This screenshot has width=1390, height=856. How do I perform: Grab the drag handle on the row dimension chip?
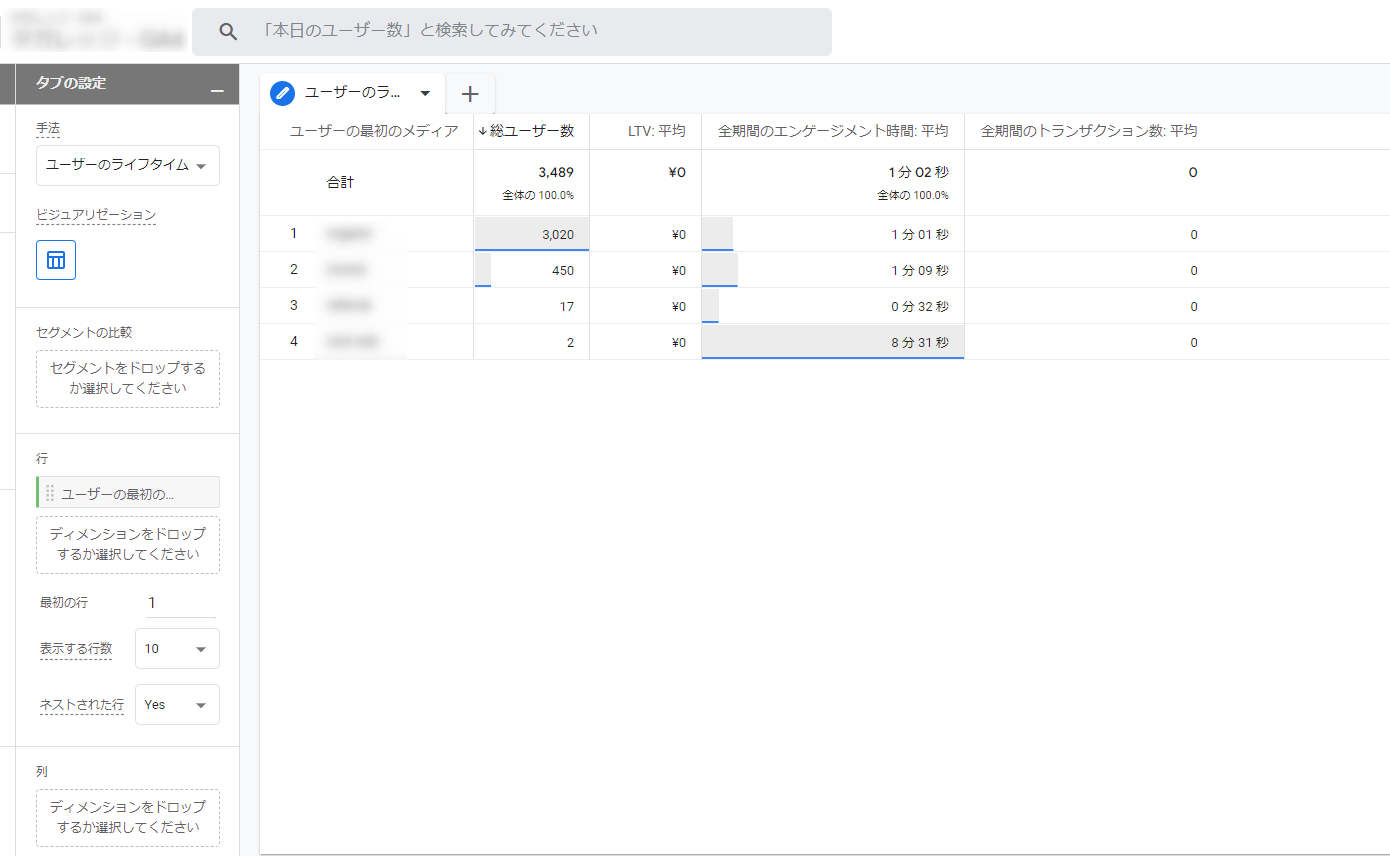pyautogui.click(x=50, y=493)
